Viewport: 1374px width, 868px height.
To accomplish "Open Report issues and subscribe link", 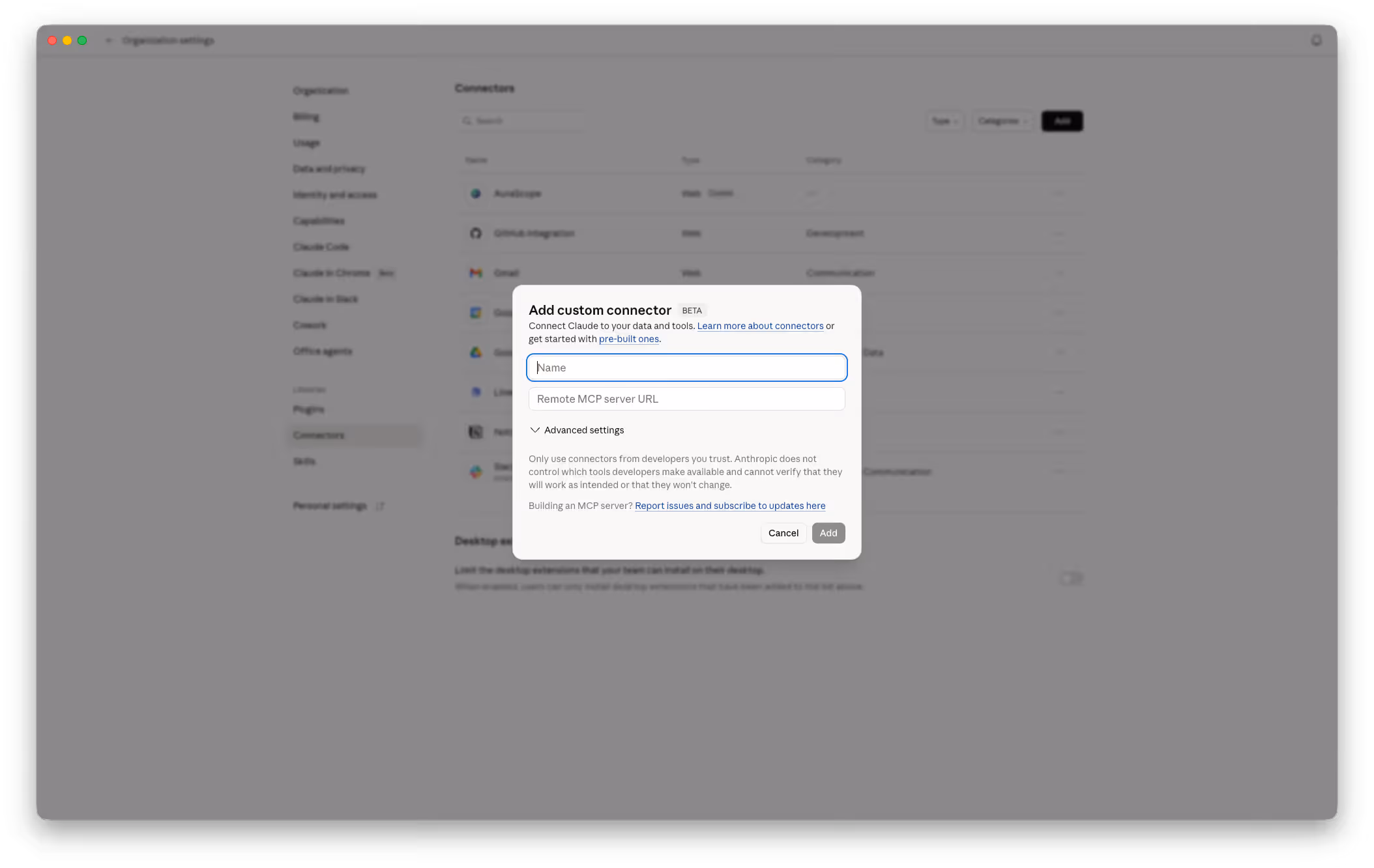I will (730, 506).
